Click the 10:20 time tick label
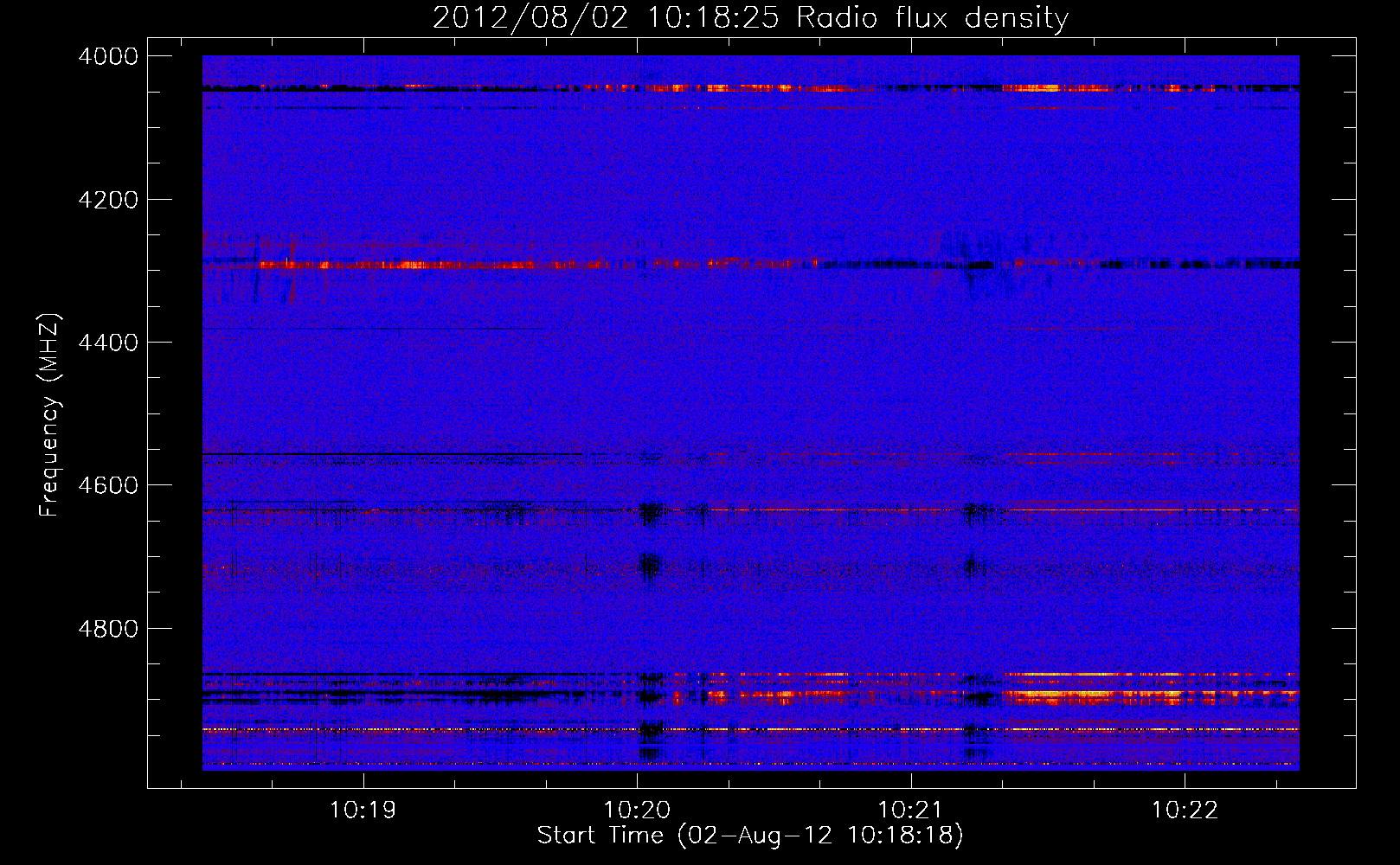This screenshot has height=865, width=1400. pos(637,811)
